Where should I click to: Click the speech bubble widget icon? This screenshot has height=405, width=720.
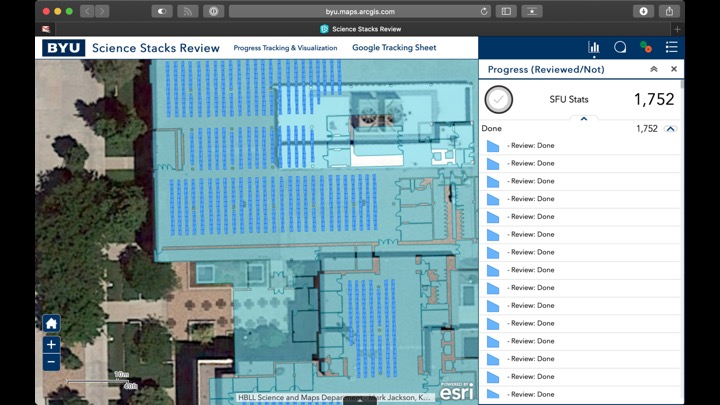(x=620, y=47)
